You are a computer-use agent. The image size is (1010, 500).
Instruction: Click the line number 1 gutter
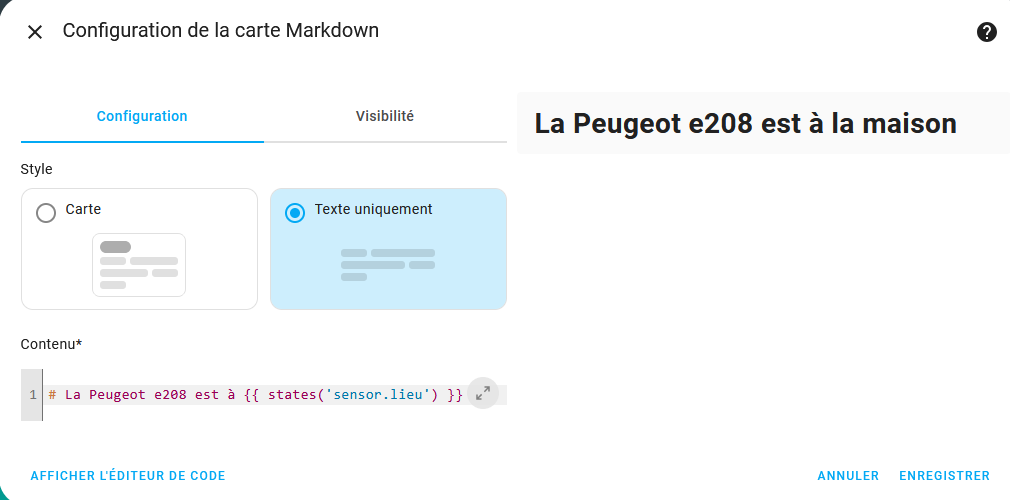point(32,395)
